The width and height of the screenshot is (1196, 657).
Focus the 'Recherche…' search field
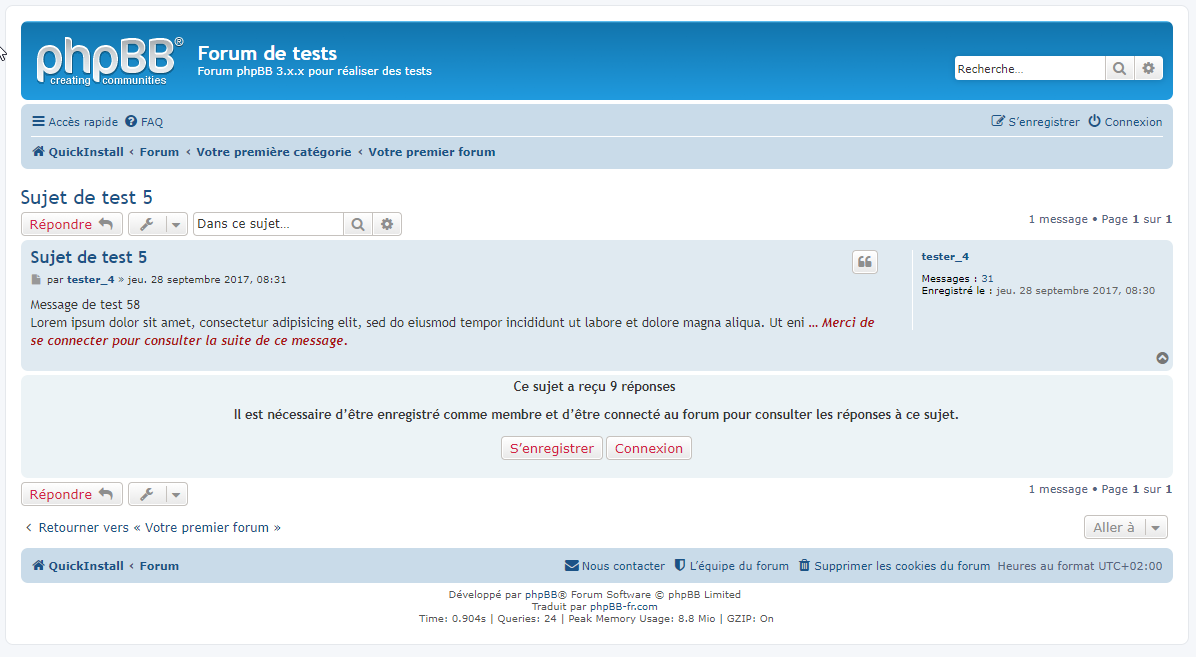pos(1029,69)
